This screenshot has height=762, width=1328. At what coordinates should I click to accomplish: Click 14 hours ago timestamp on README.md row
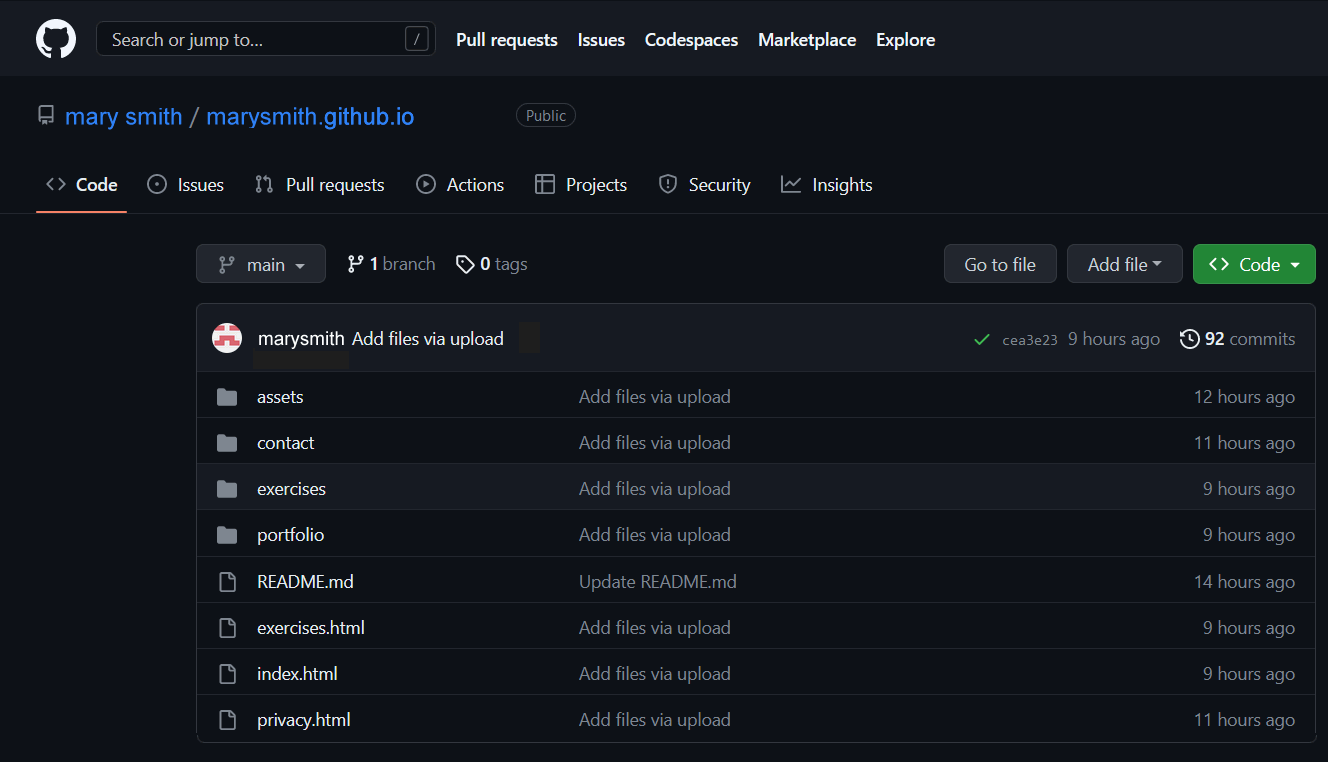[x=1244, y=581]
